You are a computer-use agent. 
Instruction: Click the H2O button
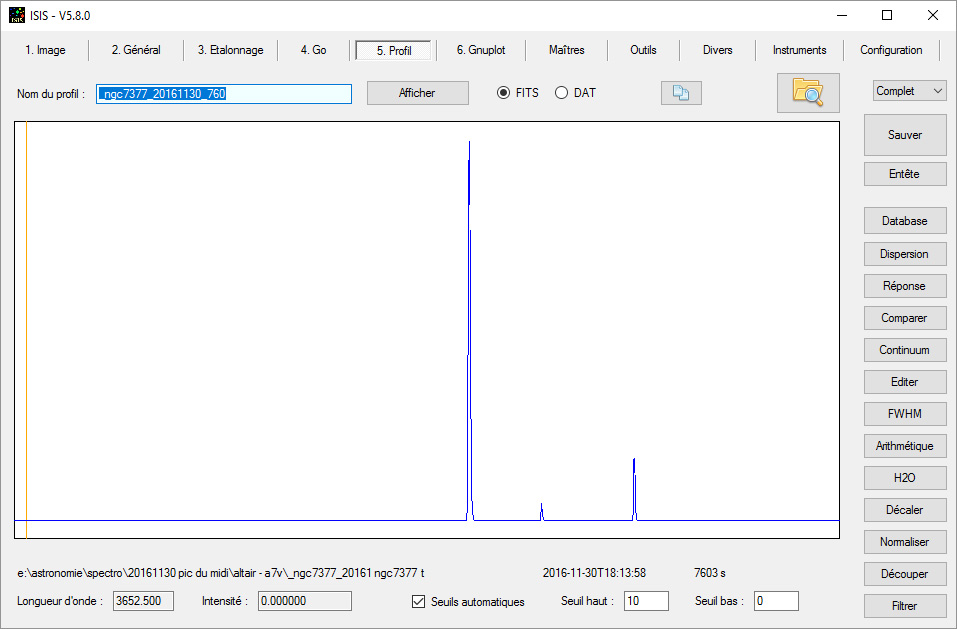[x=905, y=478]
